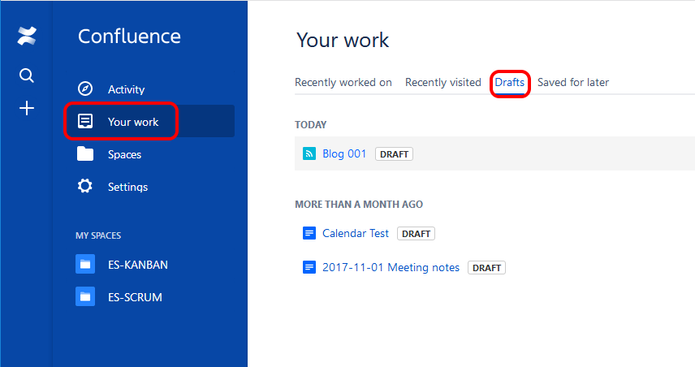
Task: Select the Drafts tab
Action: coord(510,82)
